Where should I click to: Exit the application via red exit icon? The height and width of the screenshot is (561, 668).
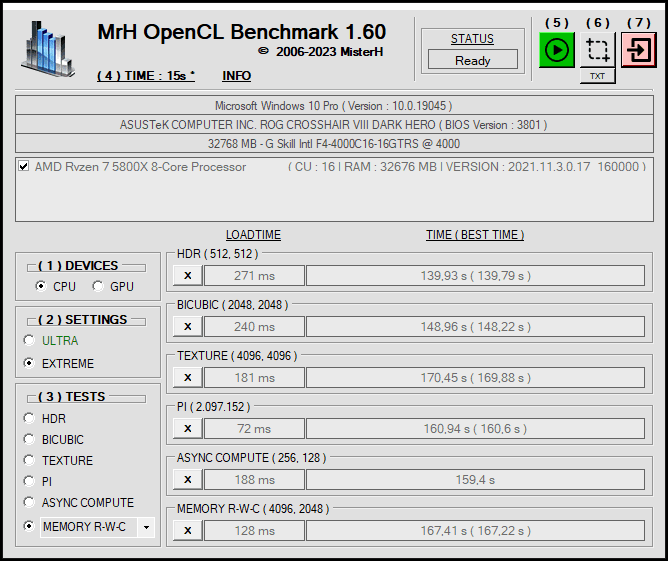point(639,50)
